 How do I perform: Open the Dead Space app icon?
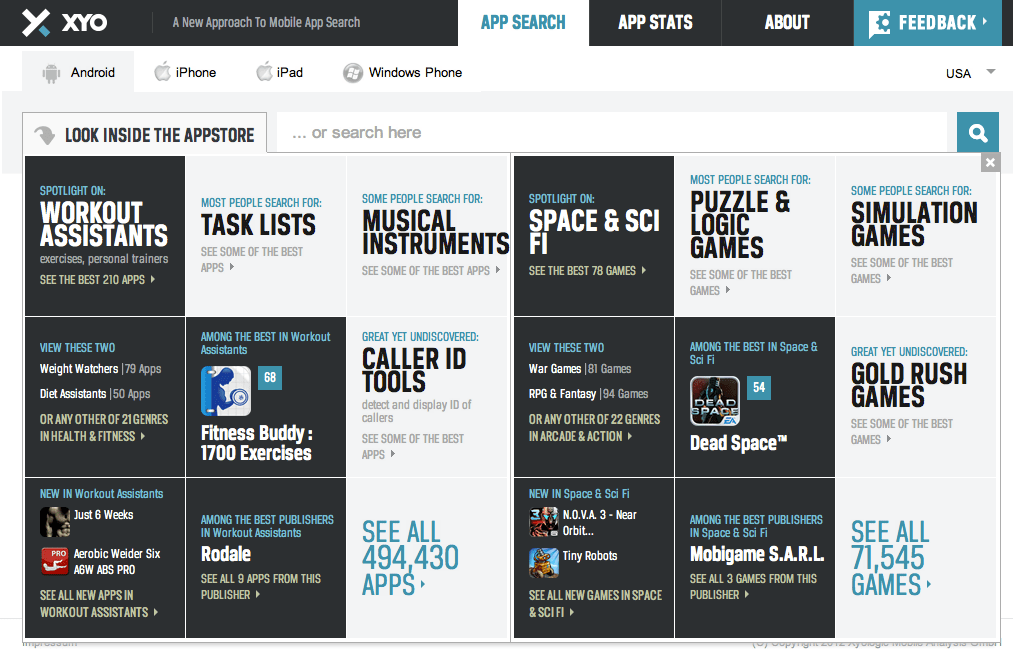point(715,401)
